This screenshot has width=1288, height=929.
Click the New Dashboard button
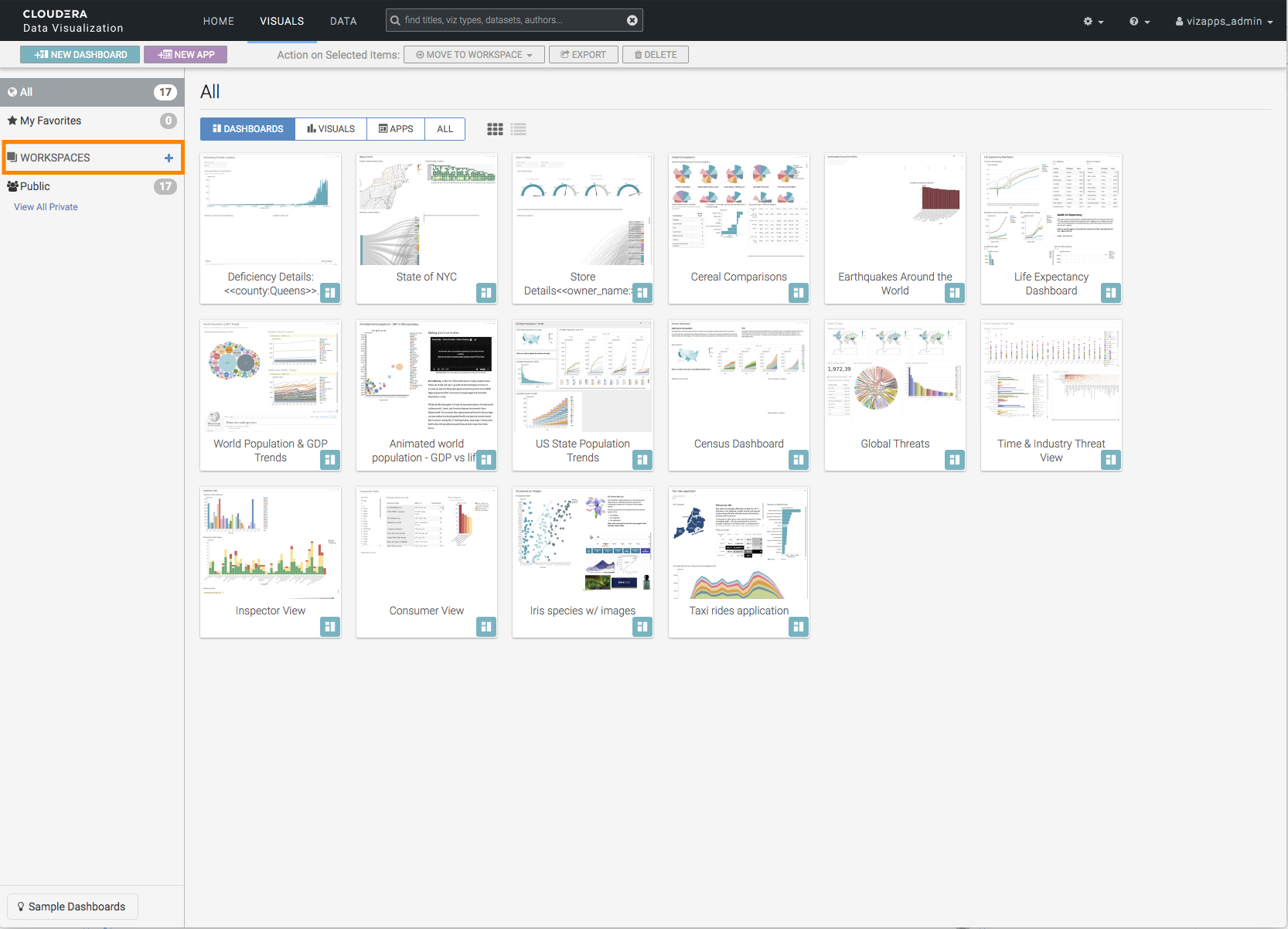click(x=80, y=55)
